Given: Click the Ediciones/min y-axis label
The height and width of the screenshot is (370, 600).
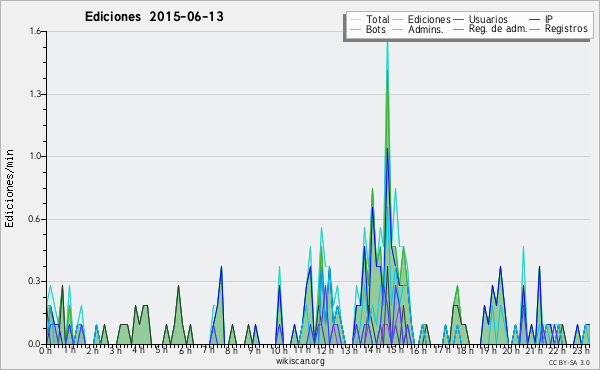Looking at the screenshot, I should click(x=9, y=188).
